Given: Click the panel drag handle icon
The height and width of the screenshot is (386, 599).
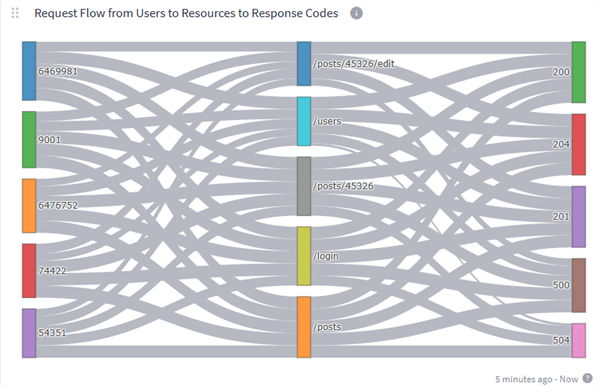Looking at the screenshot, I should (x=15, y=13).
